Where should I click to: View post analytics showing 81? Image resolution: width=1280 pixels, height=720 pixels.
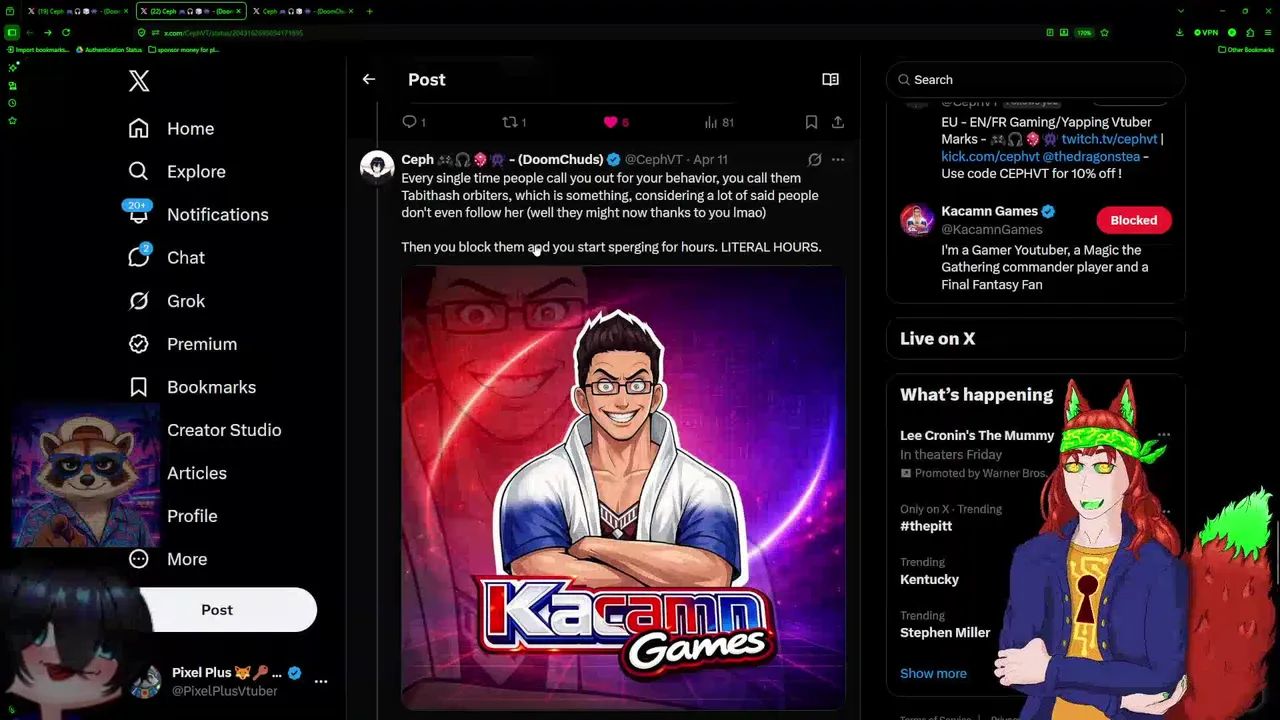719,122
